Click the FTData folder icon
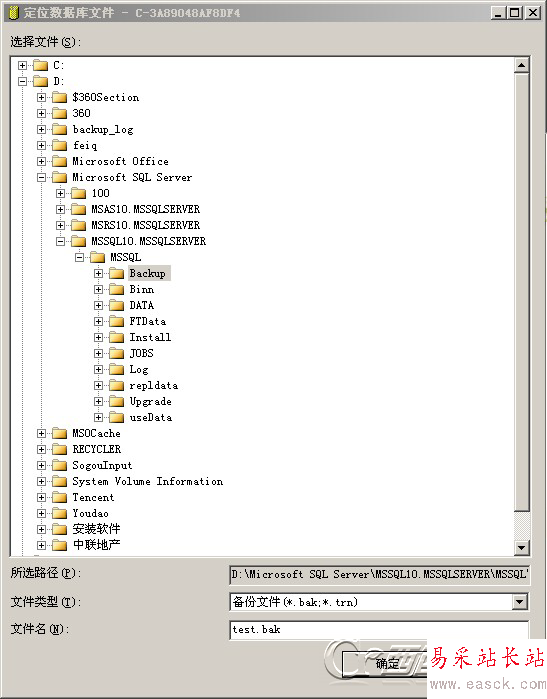The height and width of the screenshot is (699, 547). coord(116,322)
